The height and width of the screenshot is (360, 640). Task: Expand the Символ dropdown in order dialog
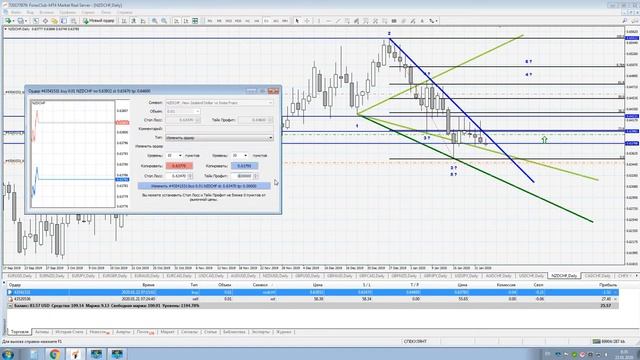tap(270, 103)
